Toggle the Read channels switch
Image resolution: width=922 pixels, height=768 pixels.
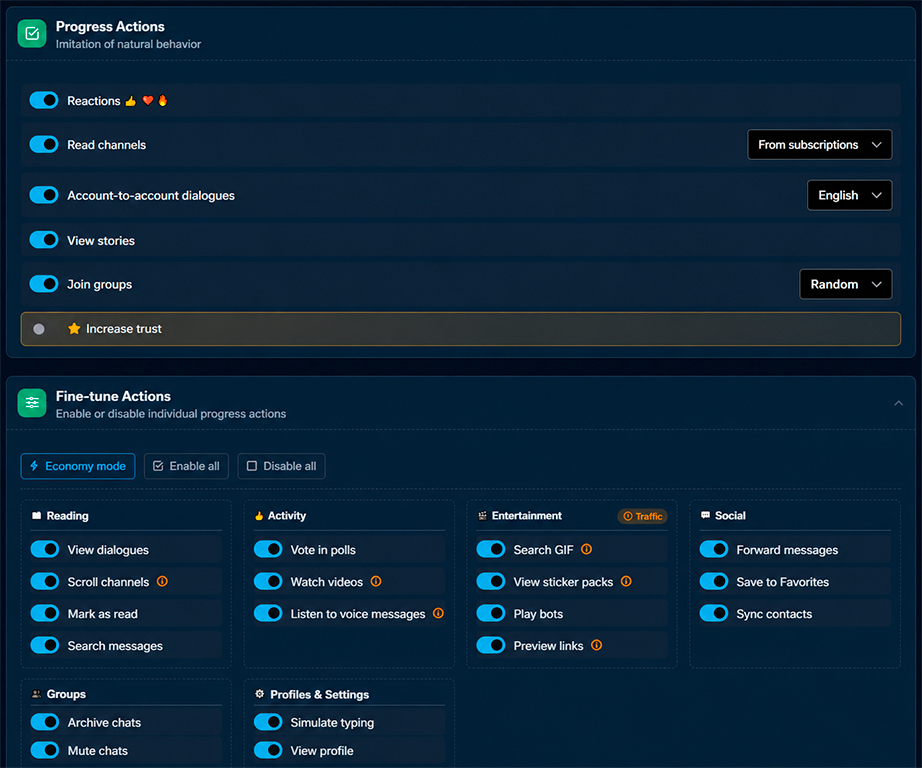(x=44, y=144)
